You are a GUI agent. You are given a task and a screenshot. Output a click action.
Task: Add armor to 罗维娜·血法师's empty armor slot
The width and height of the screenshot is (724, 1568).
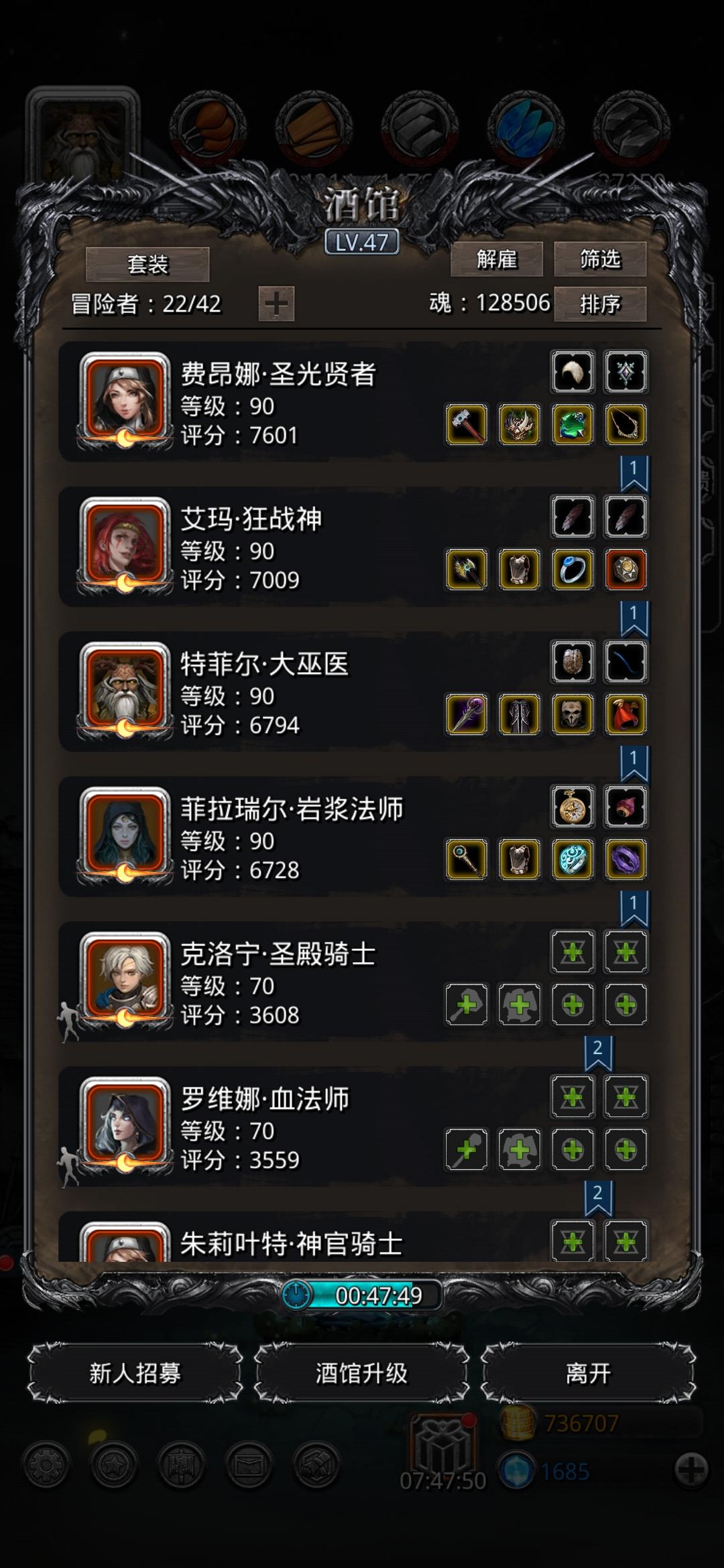(520, 1150)
